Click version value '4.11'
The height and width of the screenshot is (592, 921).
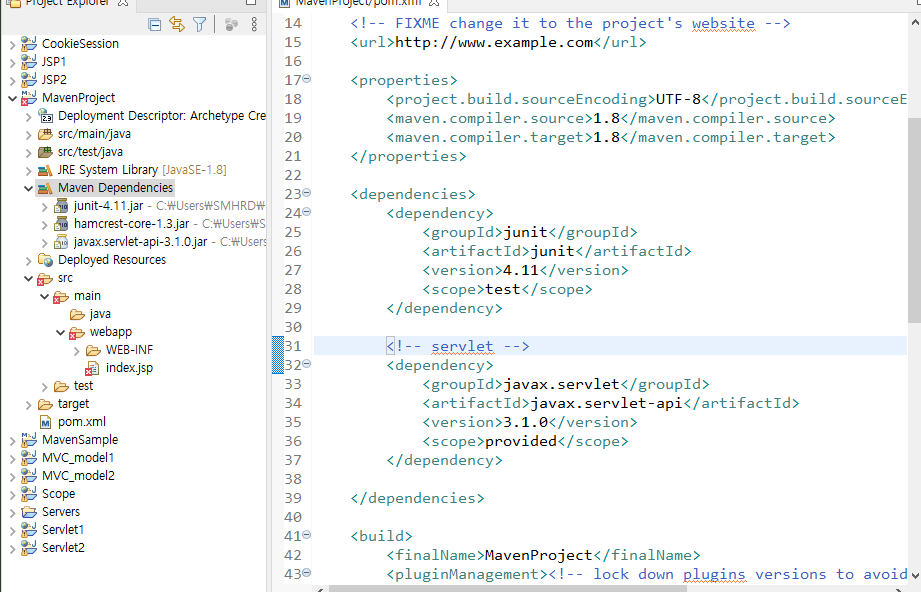point(521,270)
